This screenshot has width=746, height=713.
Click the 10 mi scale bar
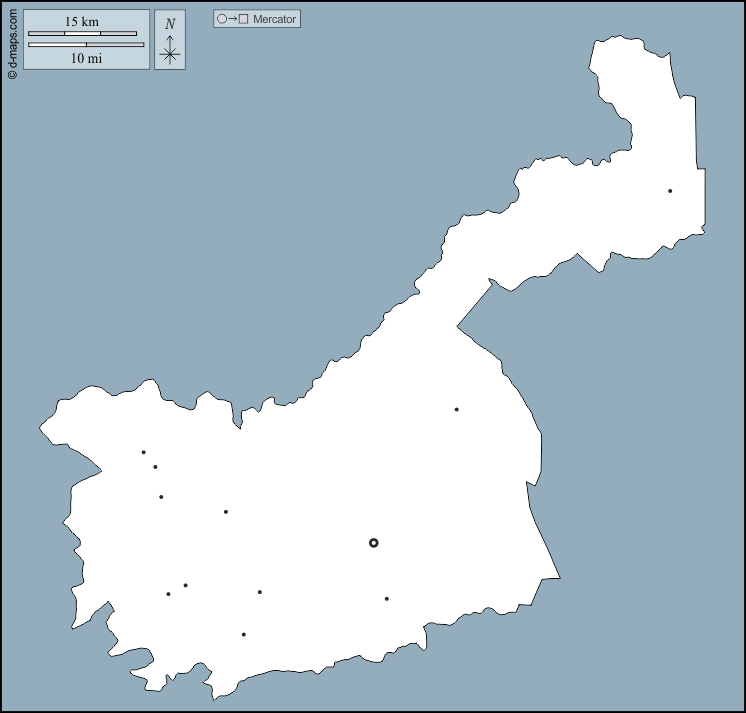(86, 45)
